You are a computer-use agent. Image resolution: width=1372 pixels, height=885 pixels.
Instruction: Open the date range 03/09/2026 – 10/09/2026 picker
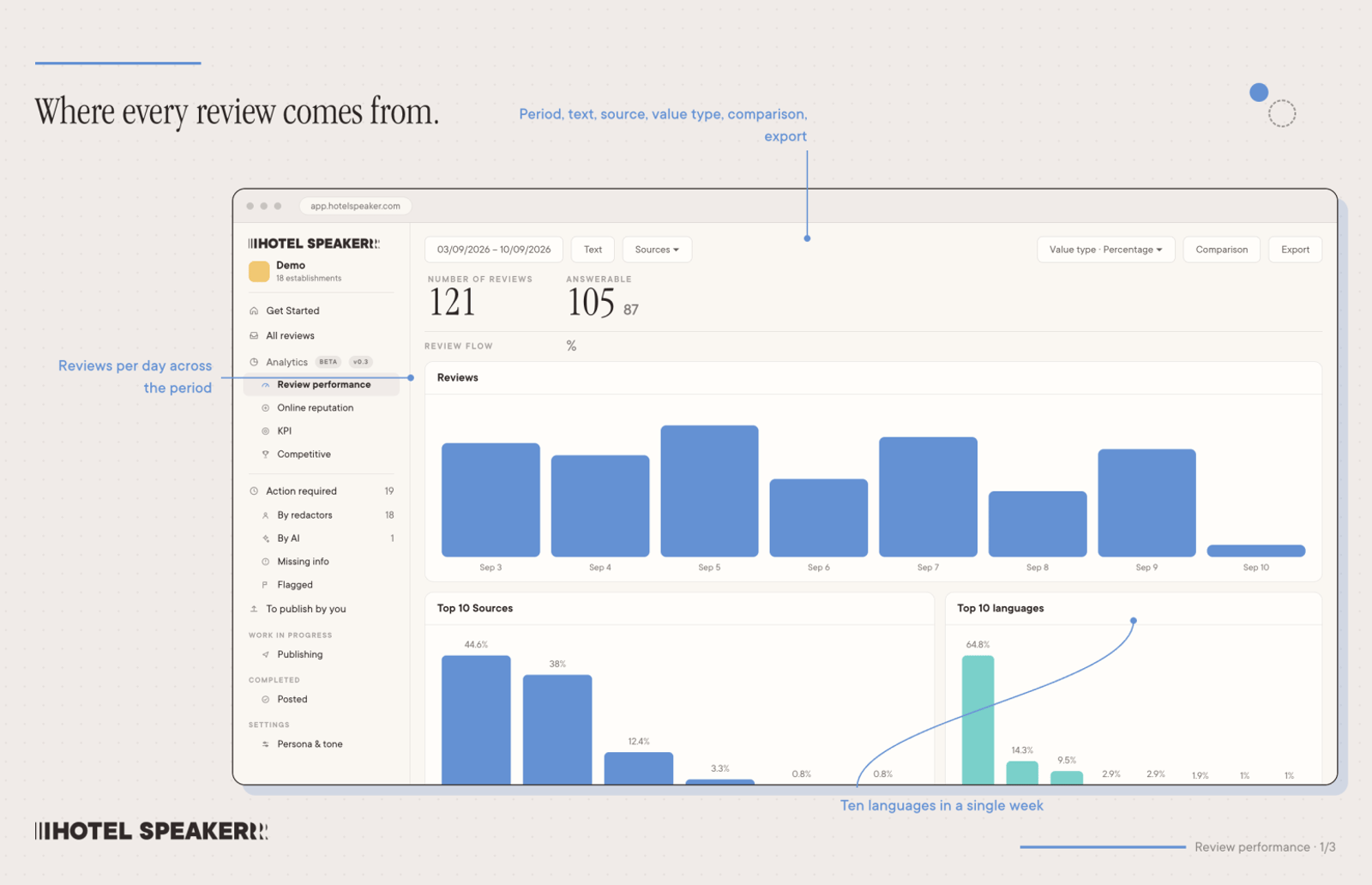coord(494,250)
